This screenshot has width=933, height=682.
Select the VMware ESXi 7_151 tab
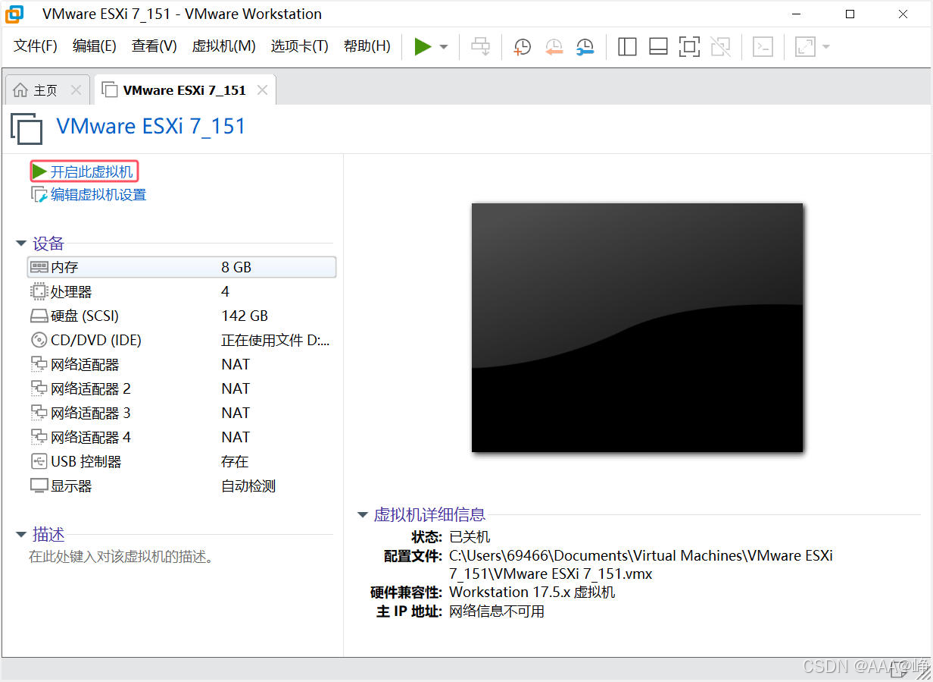(x=184, y=90)
